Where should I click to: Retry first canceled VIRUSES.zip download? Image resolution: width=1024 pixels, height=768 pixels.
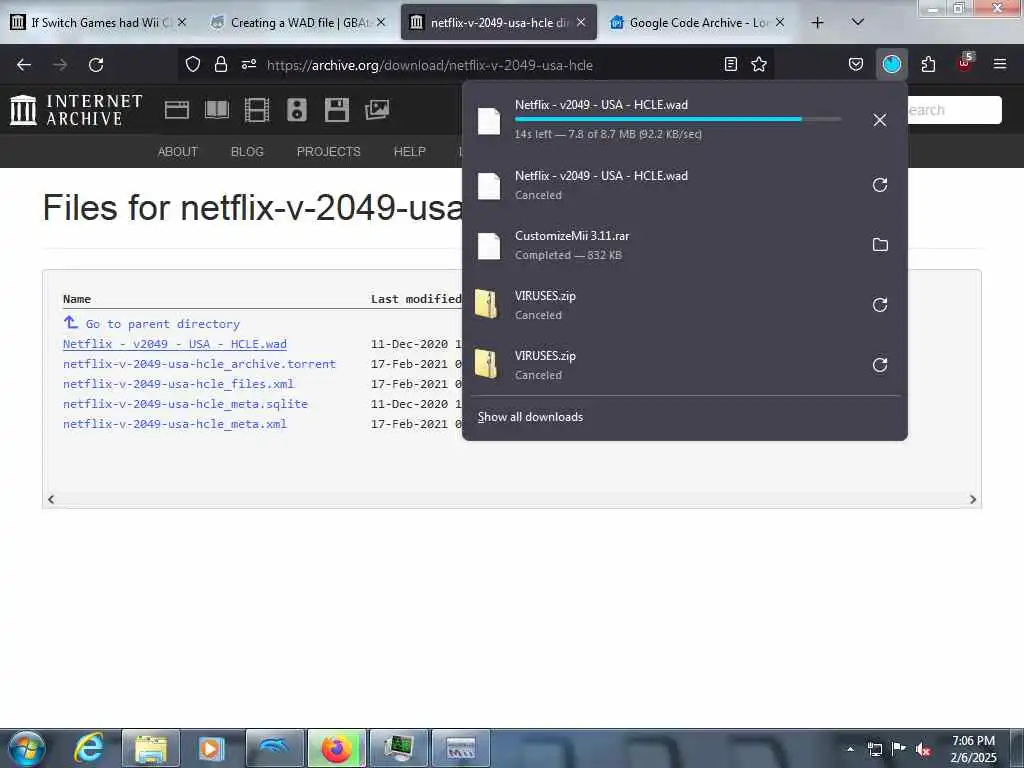(x=880, y=305)
